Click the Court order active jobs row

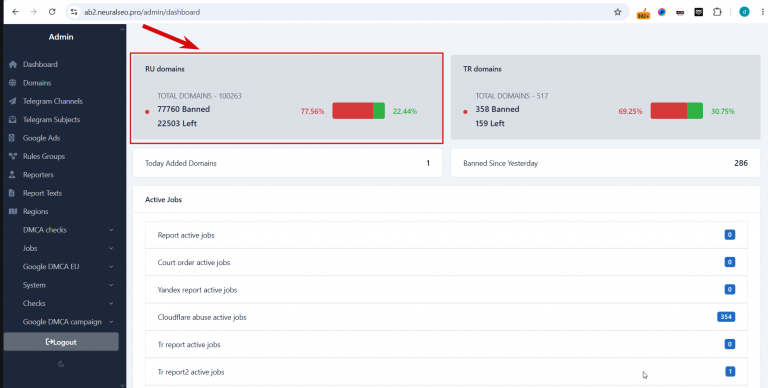(447, 263)
